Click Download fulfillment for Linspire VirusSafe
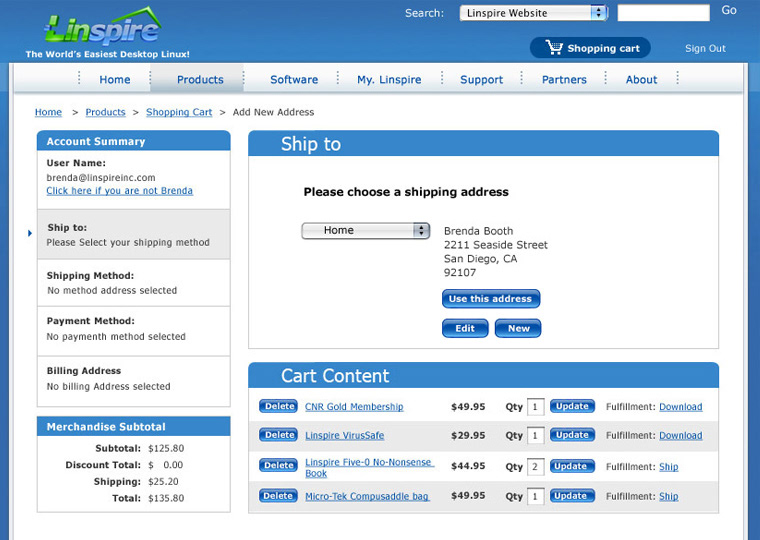 point(681,435)
